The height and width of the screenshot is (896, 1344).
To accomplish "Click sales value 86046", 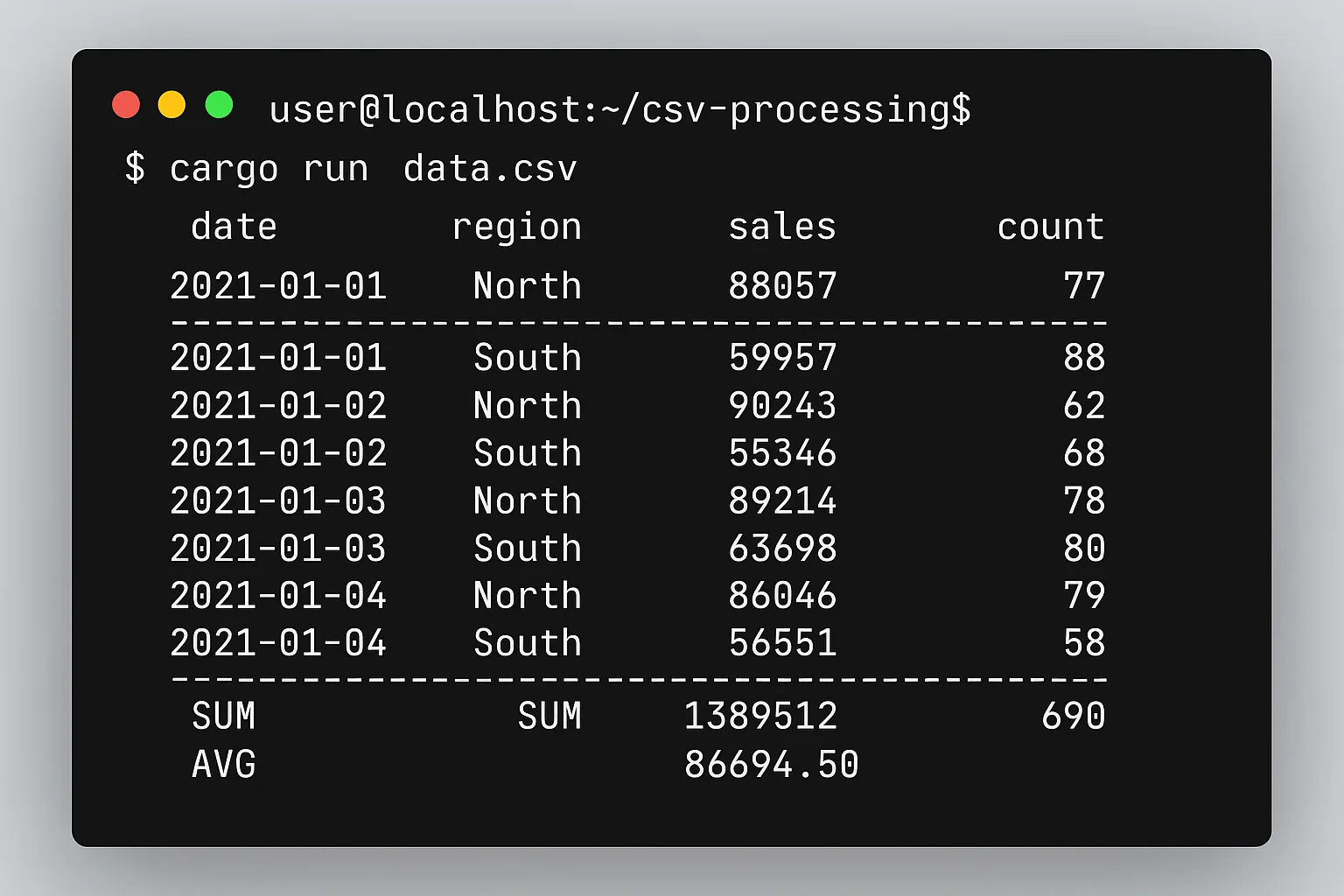I will click(783, 596).
